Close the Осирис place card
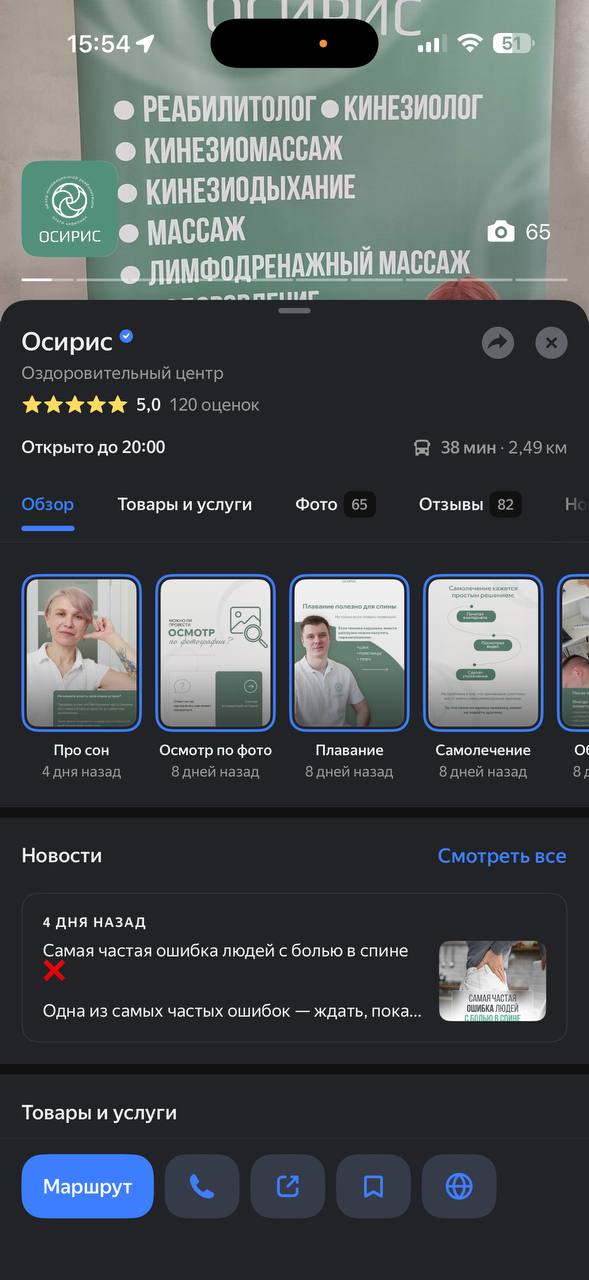This screenshot has height=1280, width=589. click(551, 343)
